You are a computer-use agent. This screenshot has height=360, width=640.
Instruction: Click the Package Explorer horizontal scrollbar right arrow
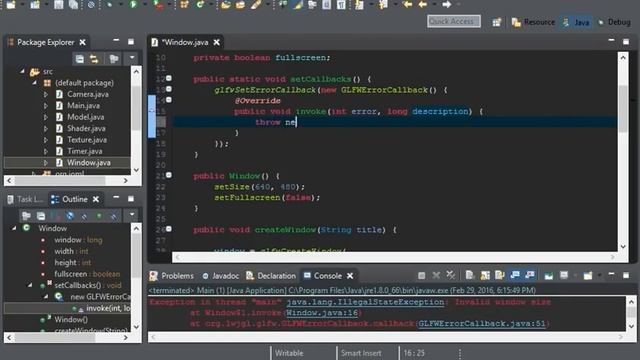pyautogui.click(x=126, y=180)
